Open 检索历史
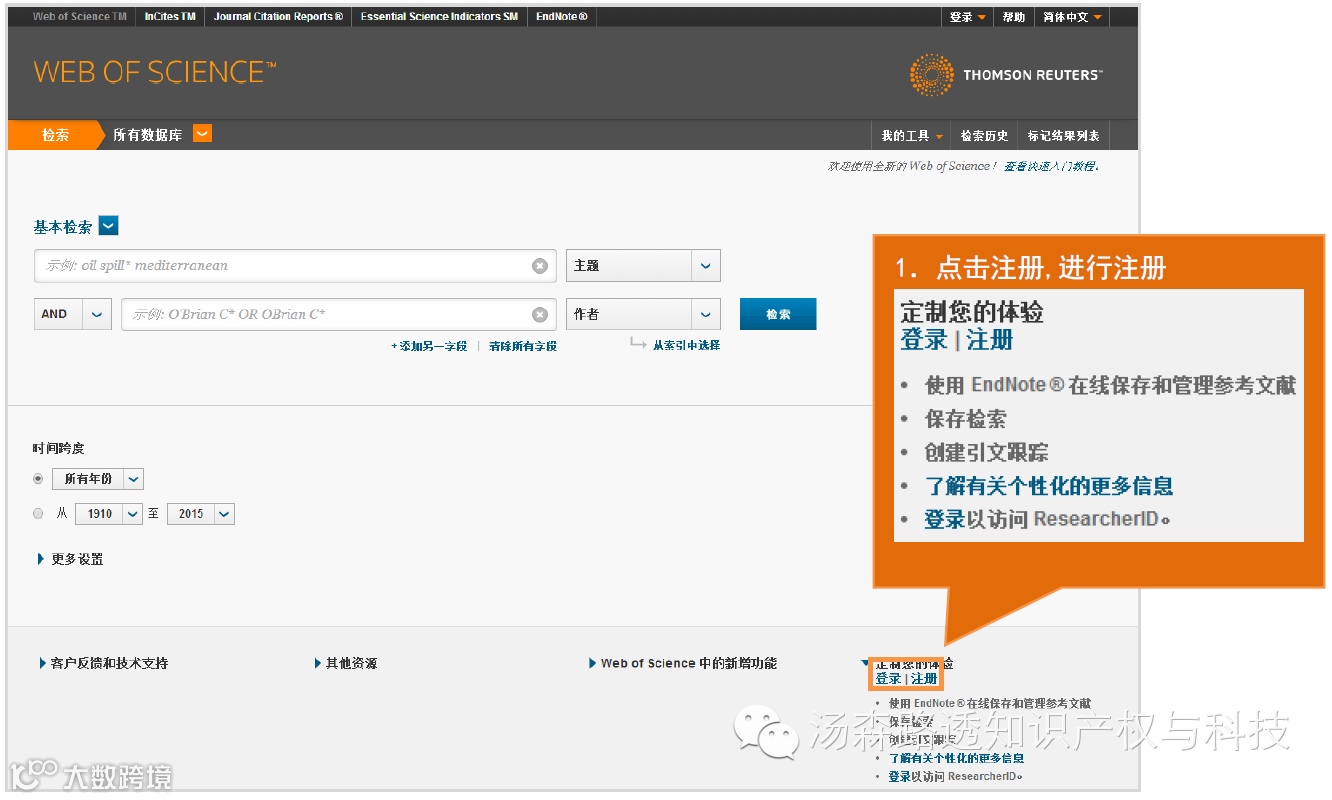The image size is (1332, 800). [x=984, y=136]
